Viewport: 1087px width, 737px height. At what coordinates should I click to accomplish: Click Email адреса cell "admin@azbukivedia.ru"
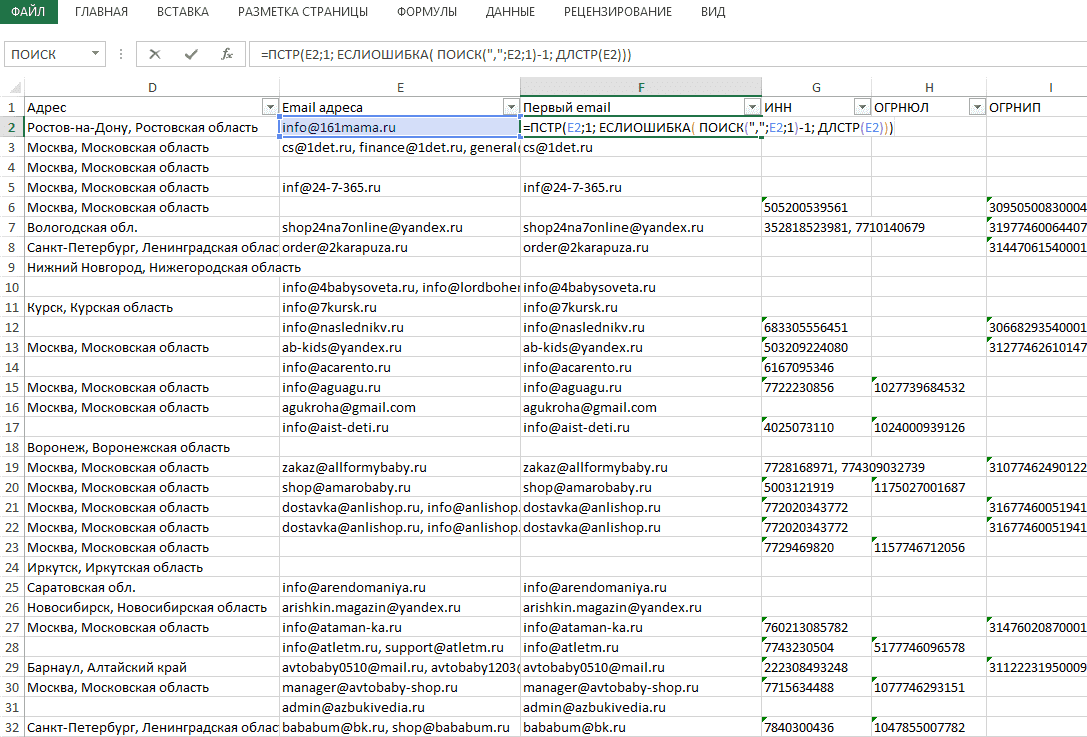(400, 708)
